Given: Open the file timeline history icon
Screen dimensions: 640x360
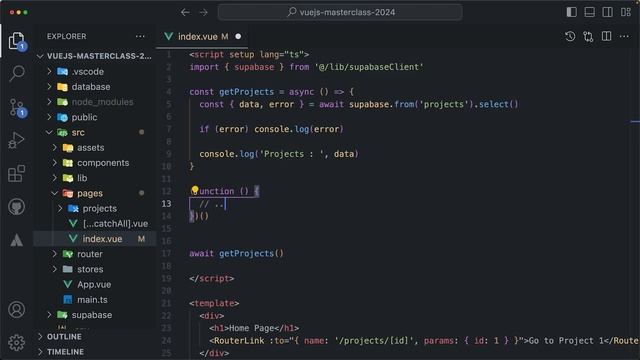Looking at the screenshot, I should pyautogui.click(x=570, y=36).
